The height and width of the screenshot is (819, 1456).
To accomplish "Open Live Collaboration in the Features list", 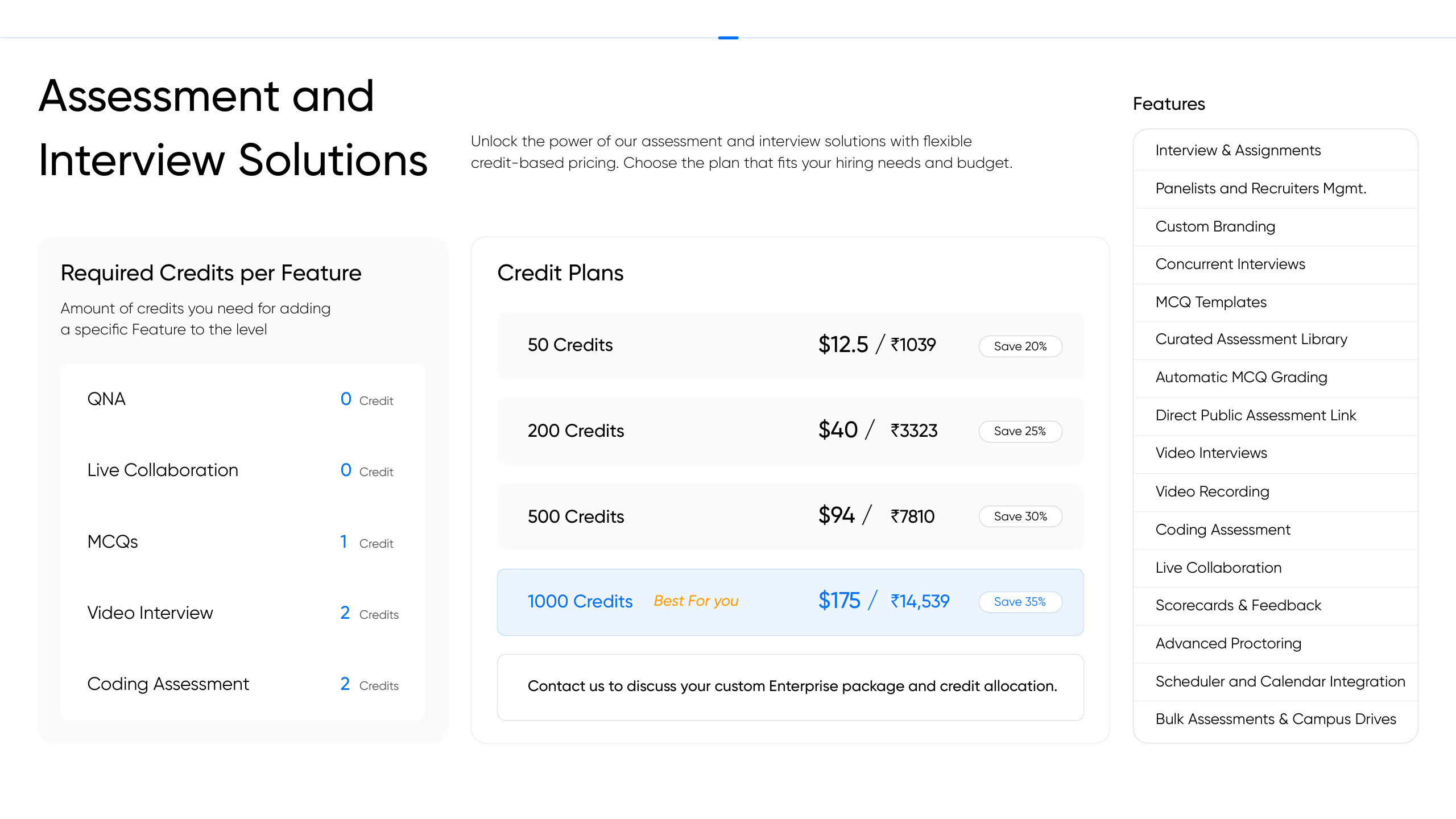I will click(1275, 568).
